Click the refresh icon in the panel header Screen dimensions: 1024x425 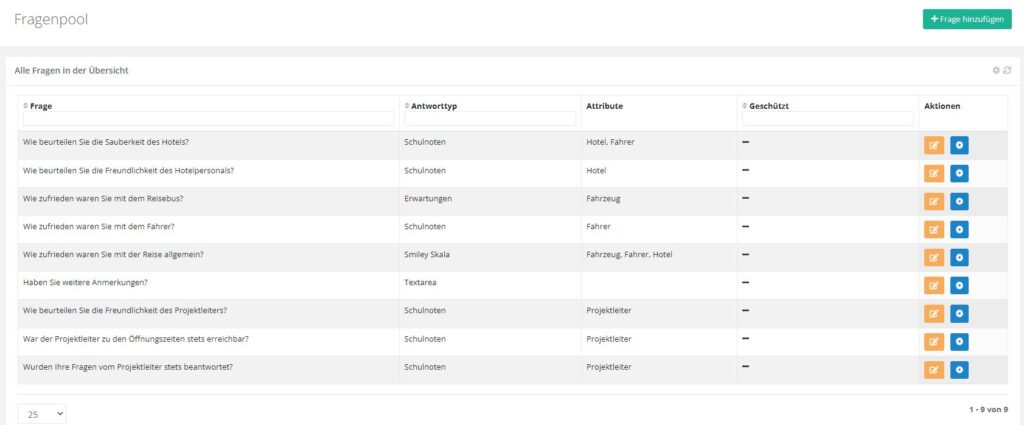click(1007, 70)
